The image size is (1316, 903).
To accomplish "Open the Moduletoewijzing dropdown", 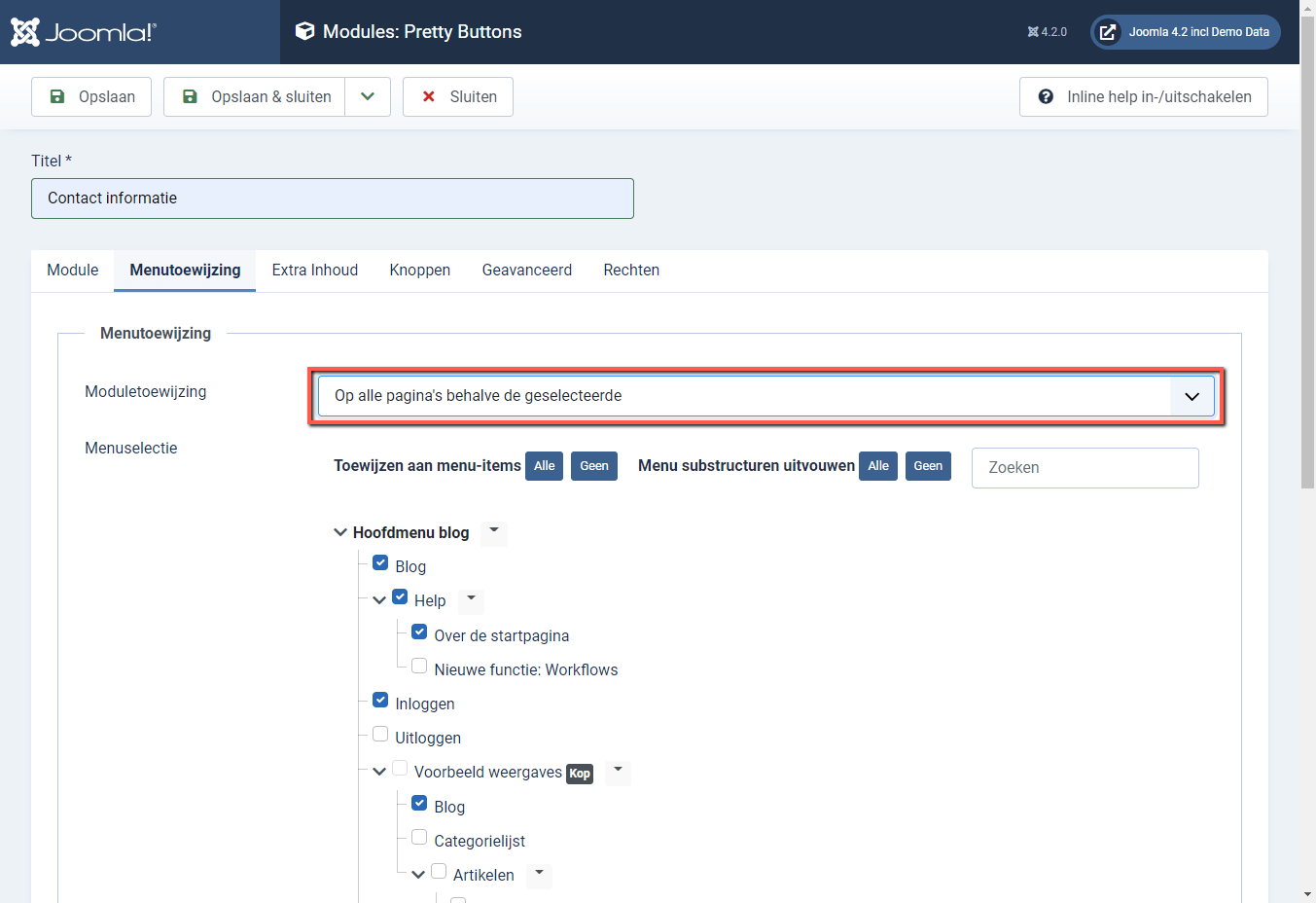I will 766,395.
